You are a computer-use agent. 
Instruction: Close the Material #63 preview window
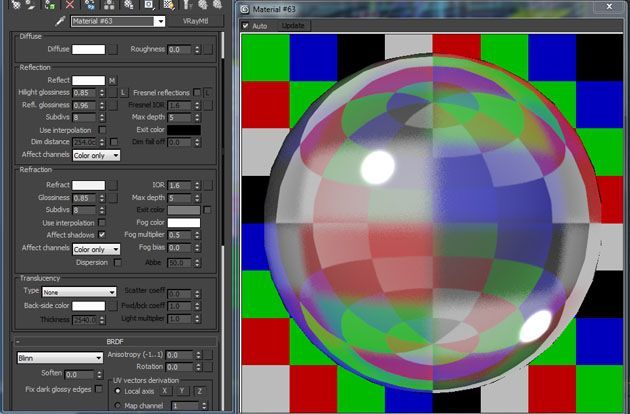click(610, 7)
